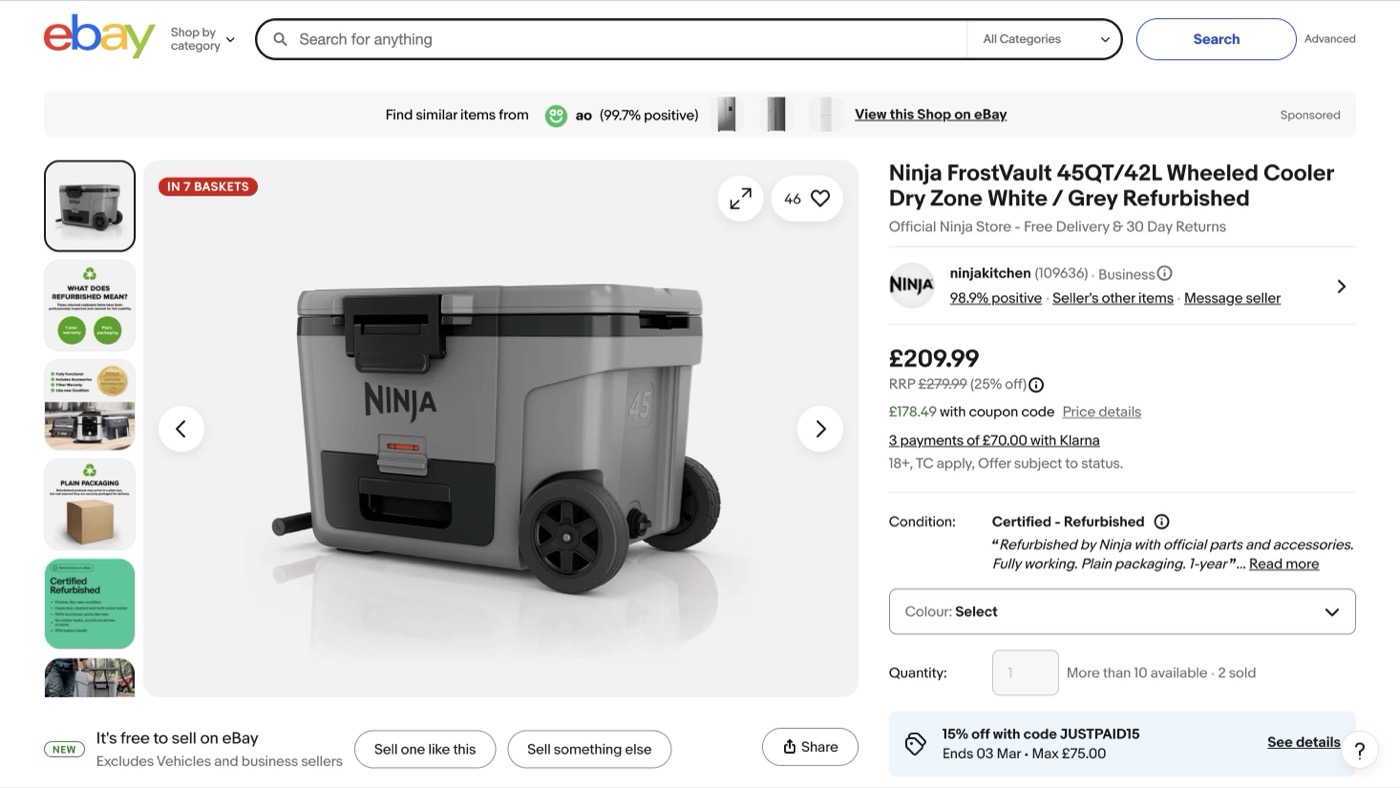
Task: Add item to watchlist with heart icon
Action: pos(820,199)
